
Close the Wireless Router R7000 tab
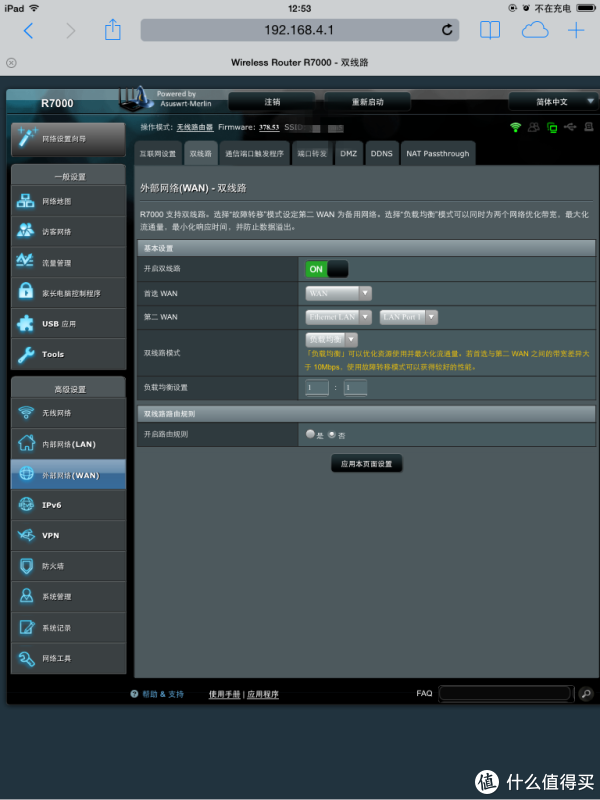(11, 63)
